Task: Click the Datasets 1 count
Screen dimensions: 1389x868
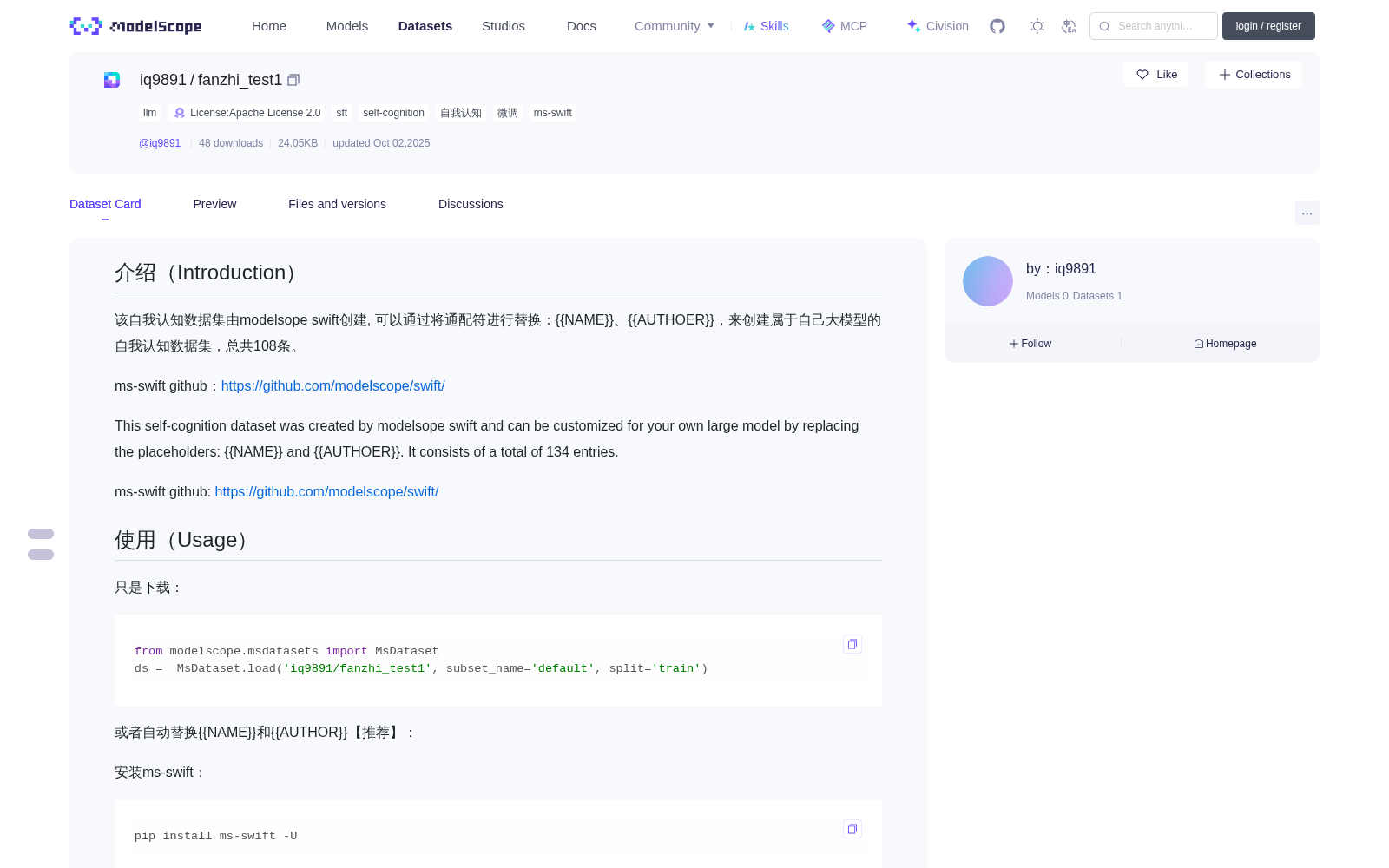Action: [x=1097, y=296]
